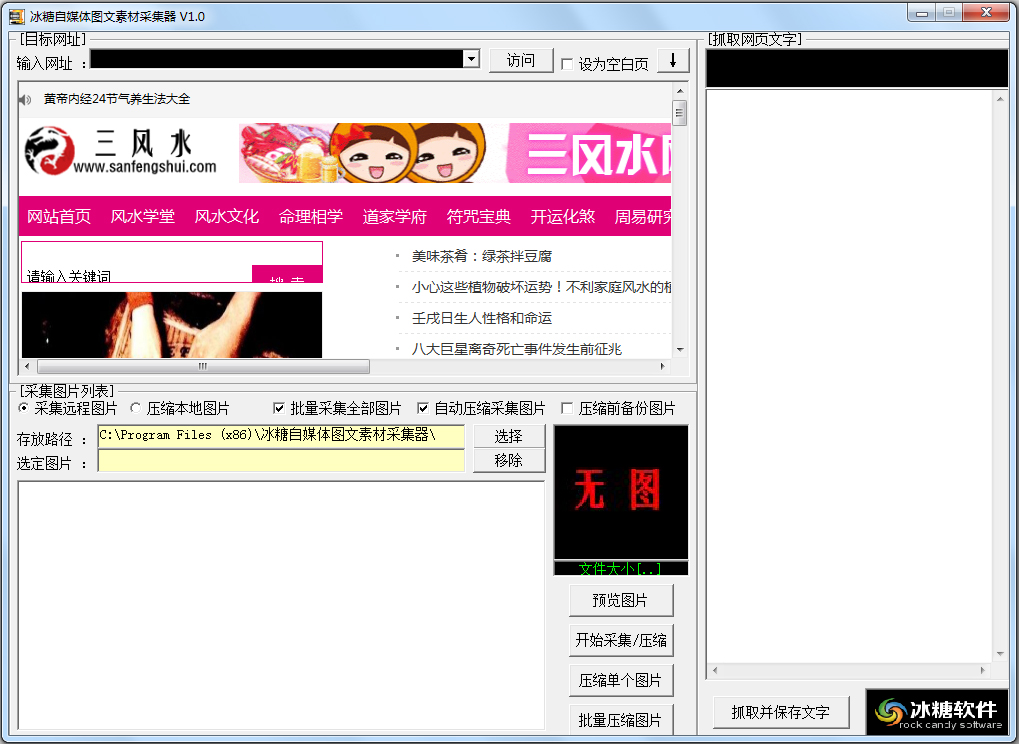Open the 风水学堂 menu on the webpage
The image size is (1019, 744).
pos(142,216)
